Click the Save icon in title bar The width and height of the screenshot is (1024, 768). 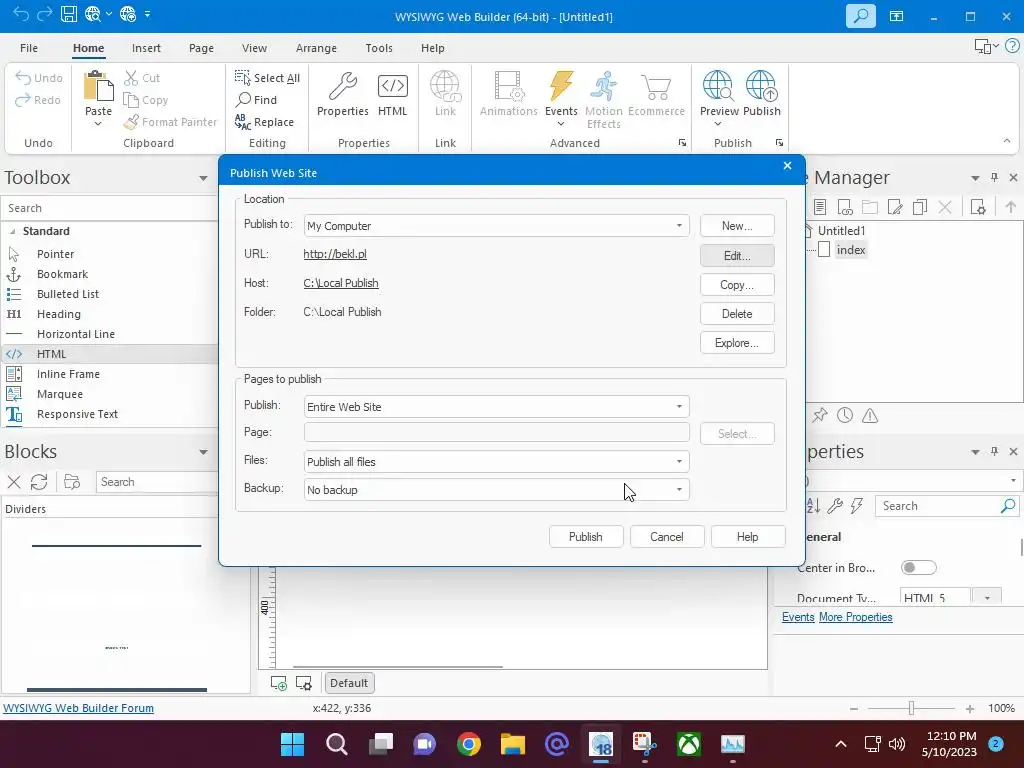point(69,14)
